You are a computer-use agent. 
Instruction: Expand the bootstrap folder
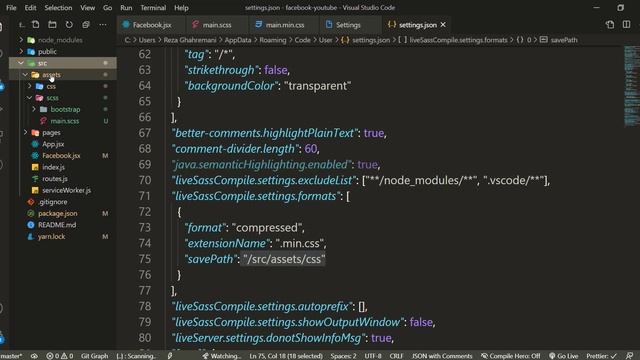(65, 109)
